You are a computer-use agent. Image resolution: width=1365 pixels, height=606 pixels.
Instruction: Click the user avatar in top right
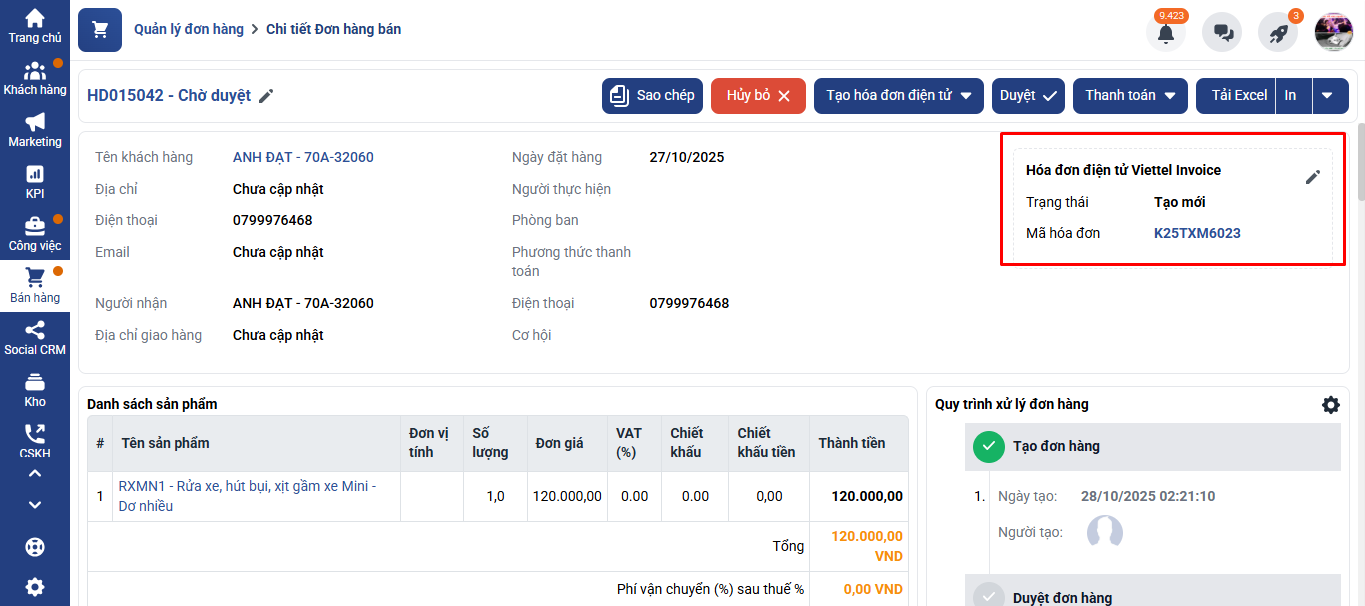[x=1333, y=33]
